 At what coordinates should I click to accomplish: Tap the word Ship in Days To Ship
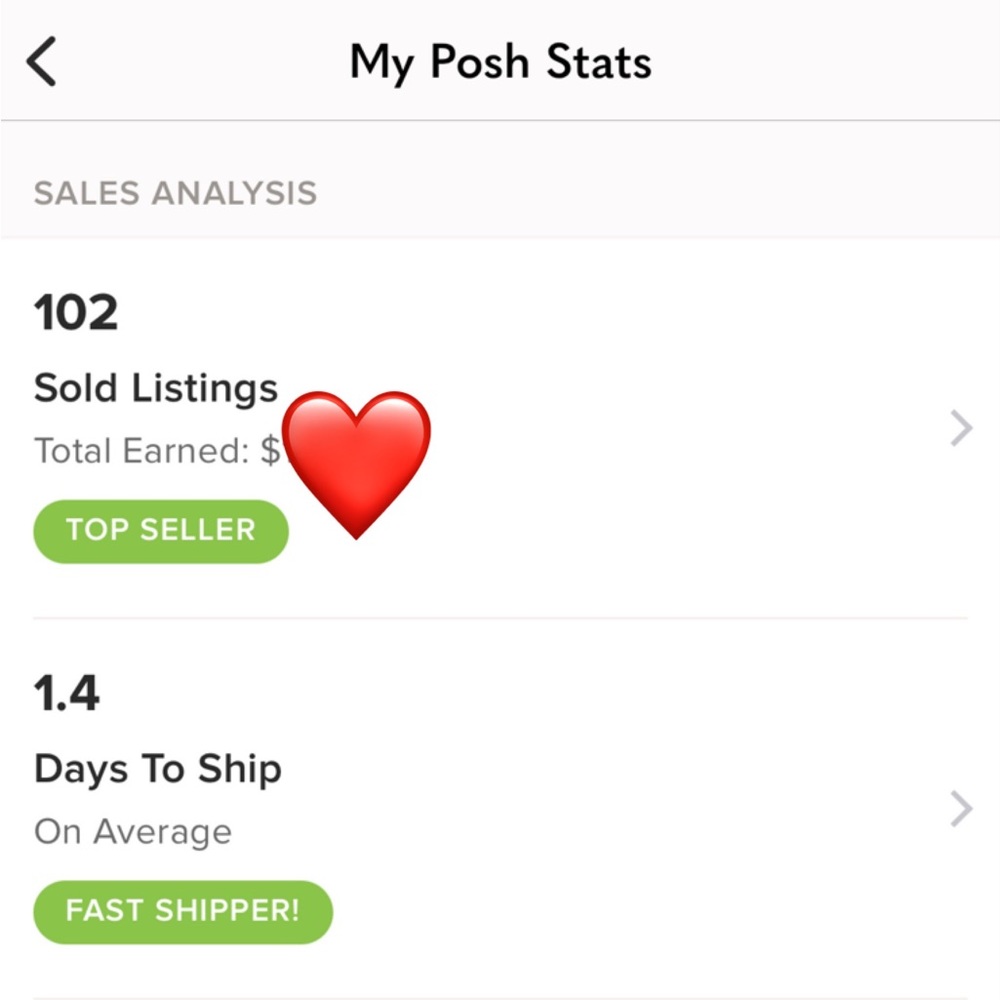(x=240, y=769)
